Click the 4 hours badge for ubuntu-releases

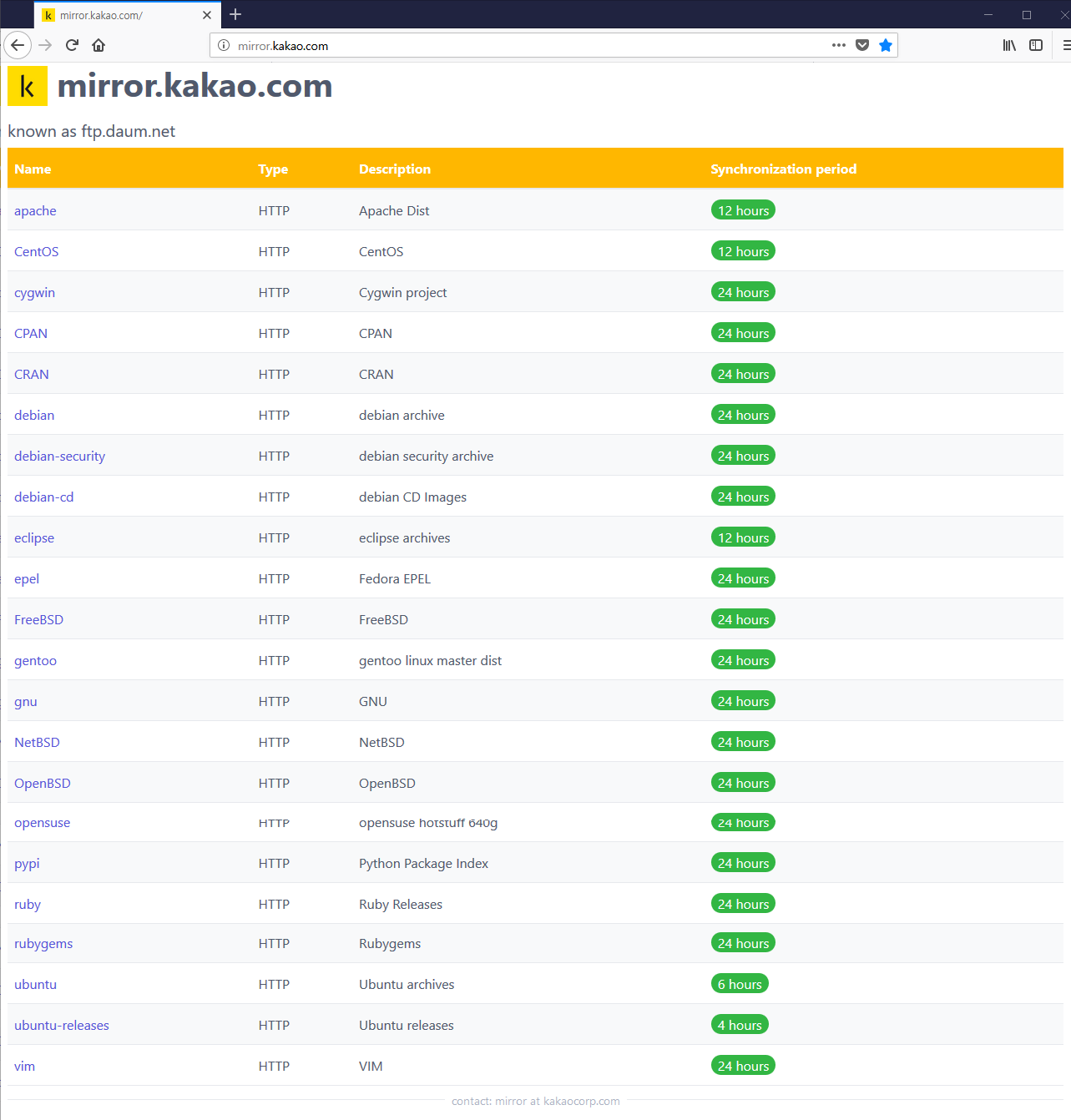[740, 1025]
